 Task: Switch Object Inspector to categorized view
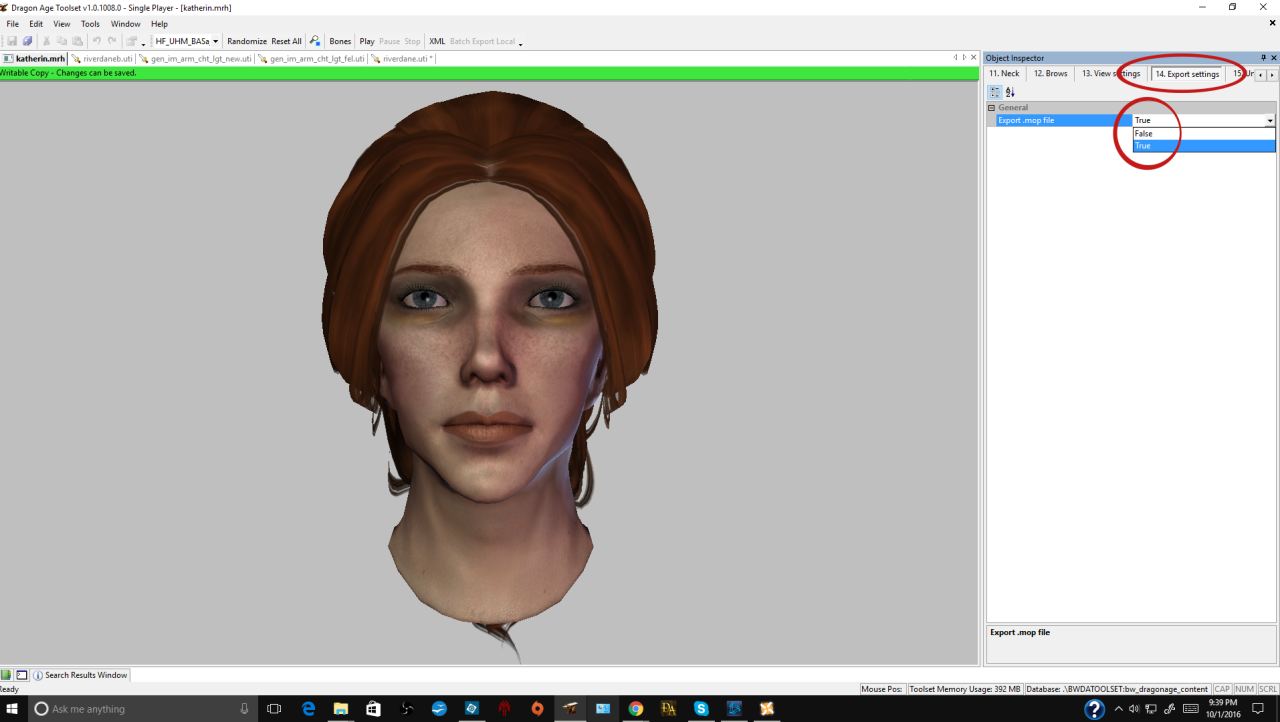click(x=995, y=92)
